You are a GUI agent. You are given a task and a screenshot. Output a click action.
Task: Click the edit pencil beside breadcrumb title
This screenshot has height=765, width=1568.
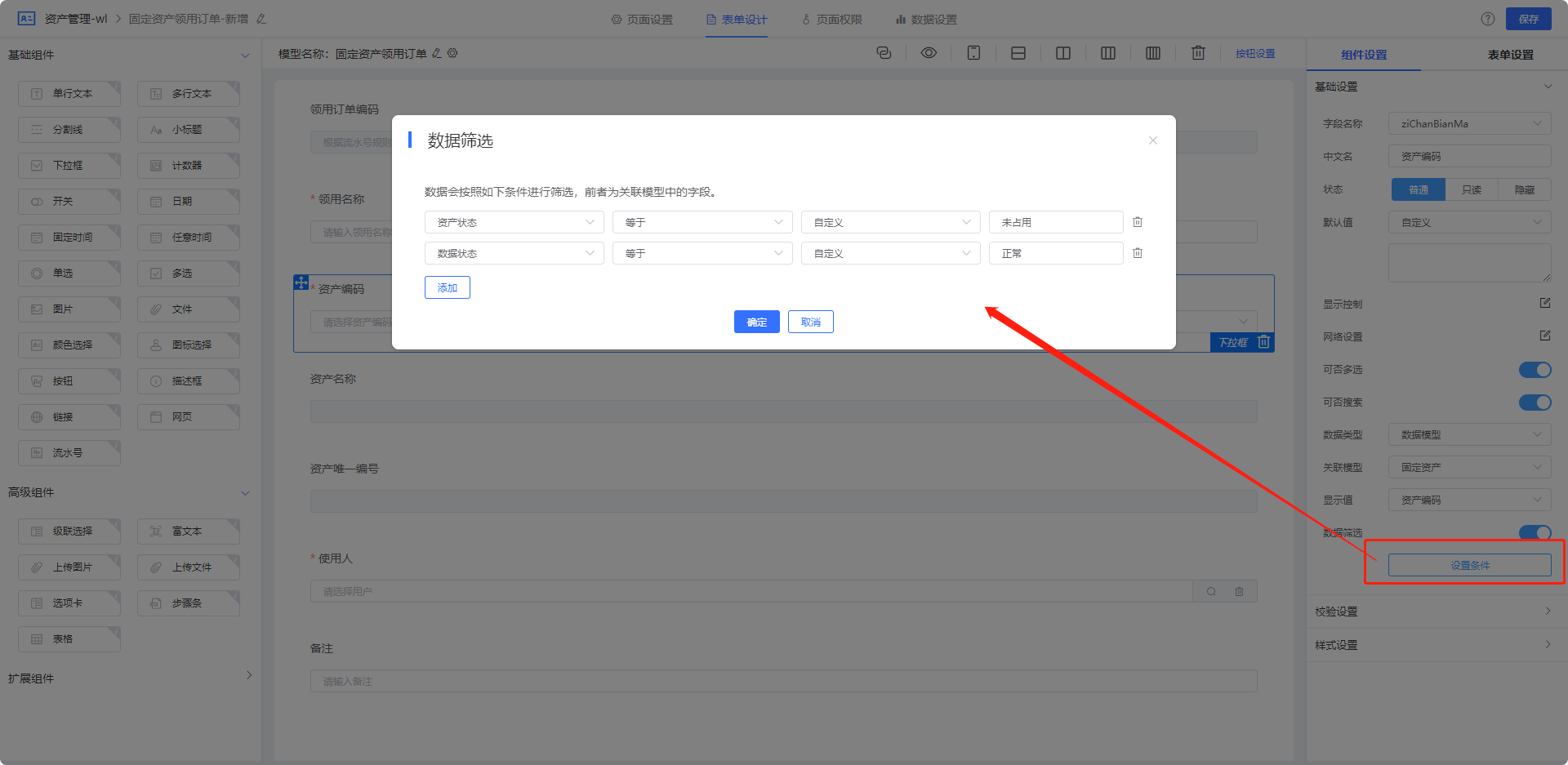[x=261, y=19]
